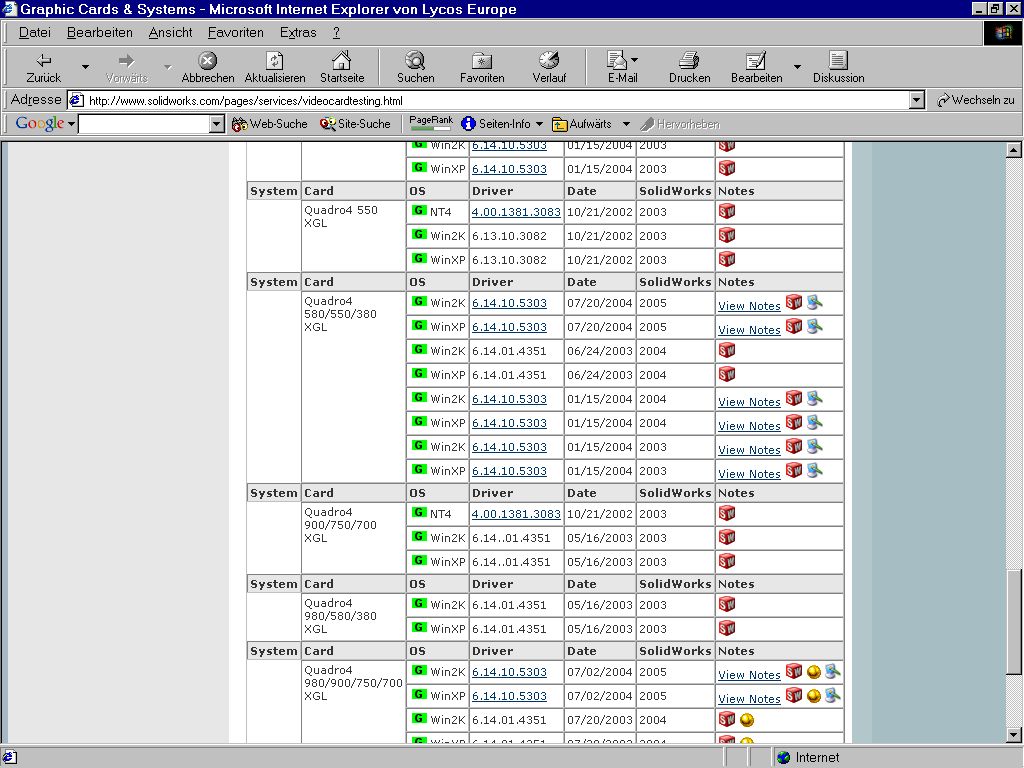Click the Internet zone globe icon

[784, 757]
